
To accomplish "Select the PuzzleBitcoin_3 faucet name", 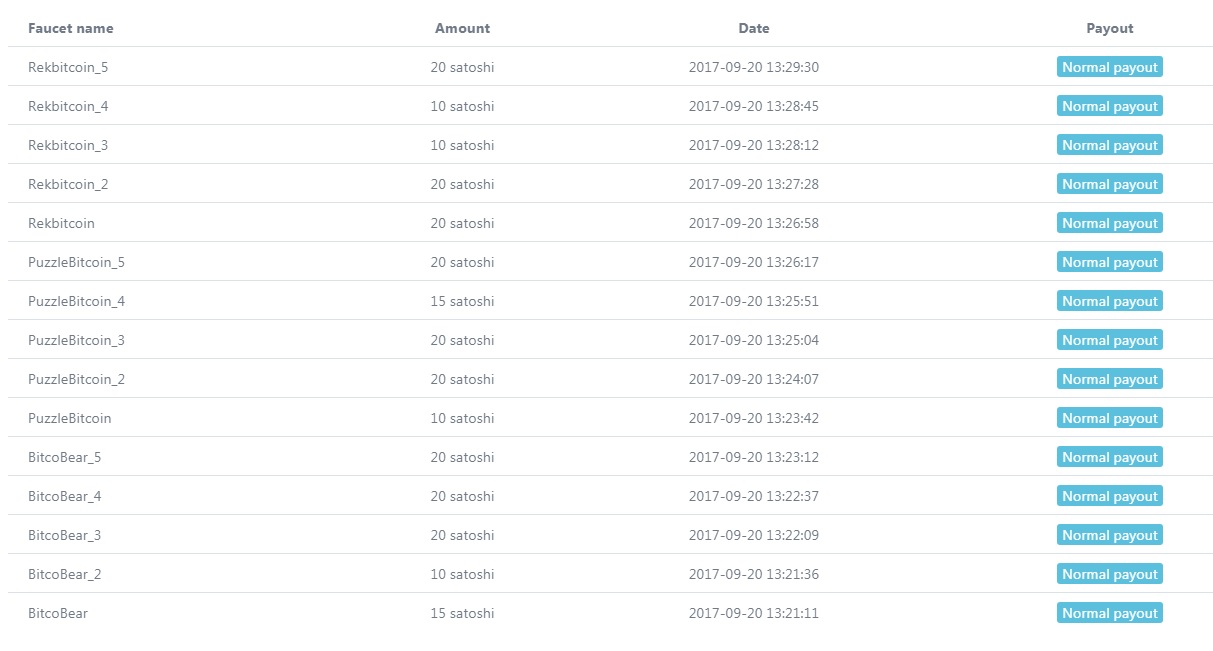I will point(76,340).
